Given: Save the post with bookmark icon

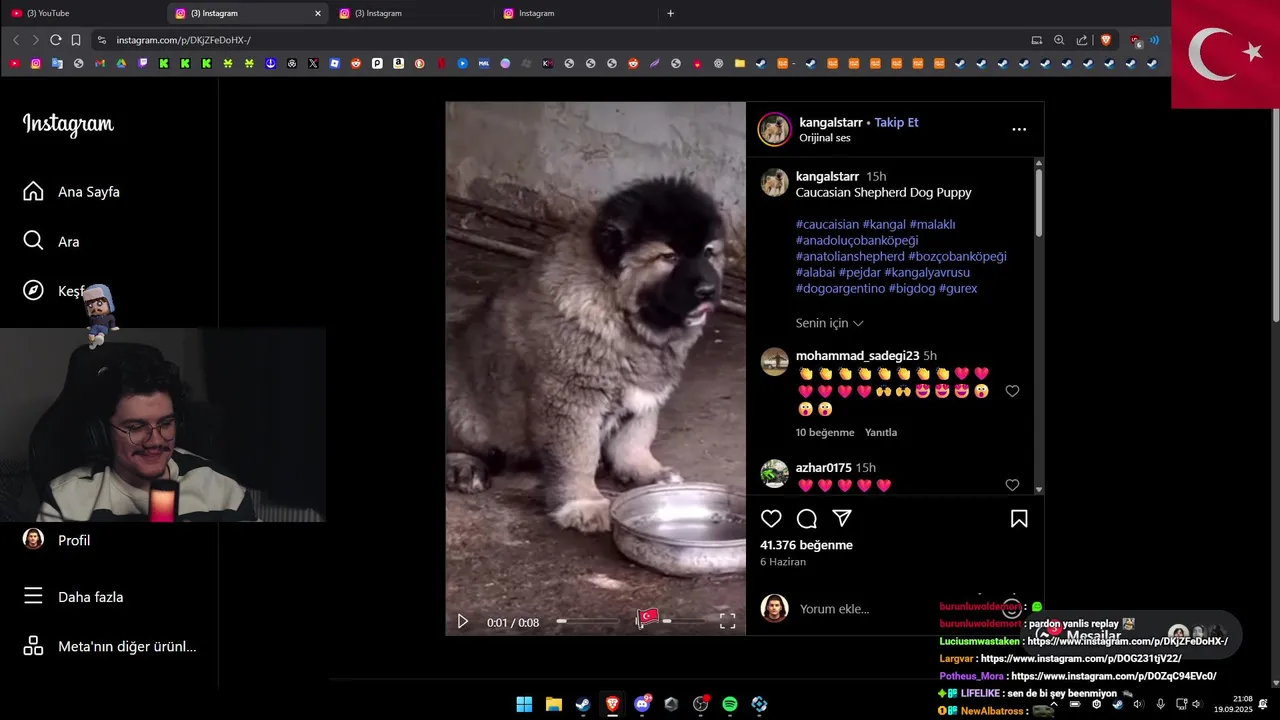Looking at the screenshot, I should [1019, 519].
